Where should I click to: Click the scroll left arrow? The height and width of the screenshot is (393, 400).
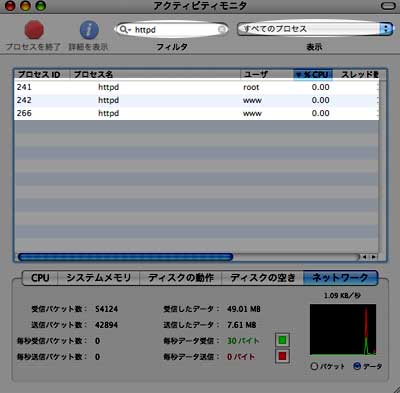(x=365, y=257)
